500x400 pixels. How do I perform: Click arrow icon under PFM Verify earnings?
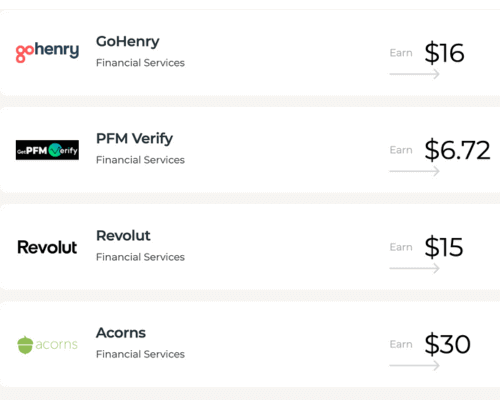pyautogui.click(x=414, y=171)
